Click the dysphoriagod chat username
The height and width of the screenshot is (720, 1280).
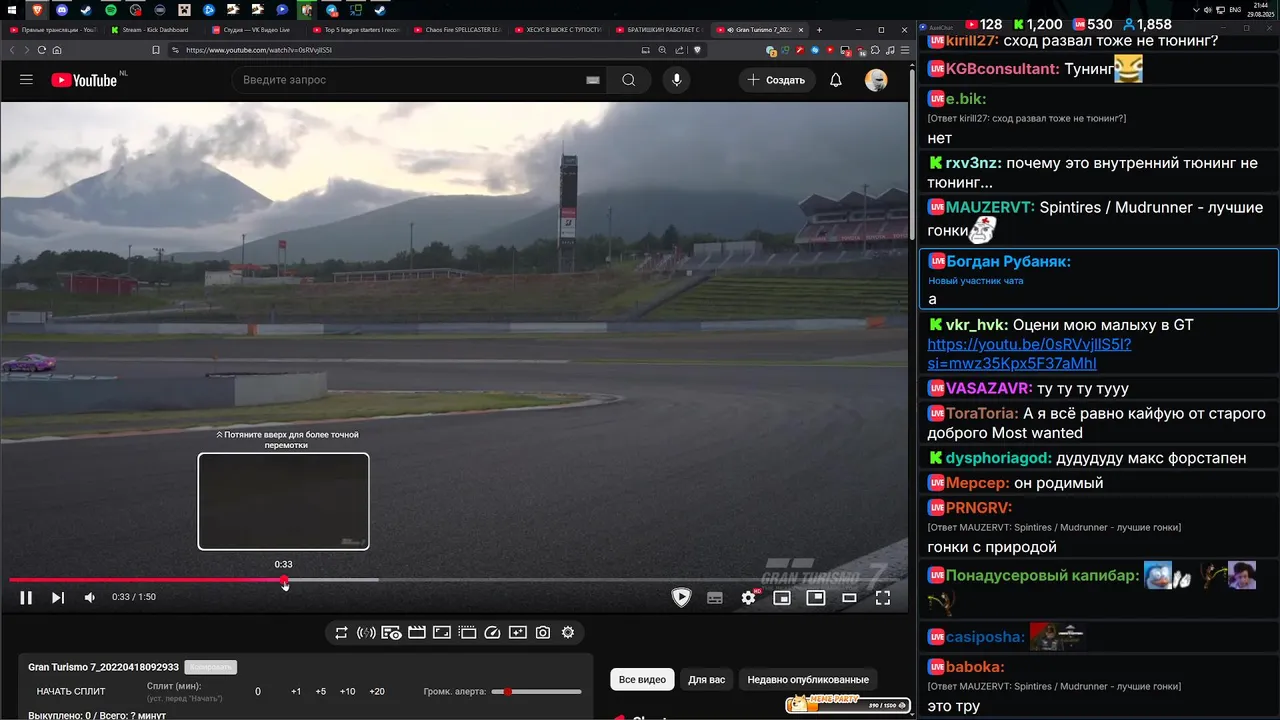(x=999, y=458)
